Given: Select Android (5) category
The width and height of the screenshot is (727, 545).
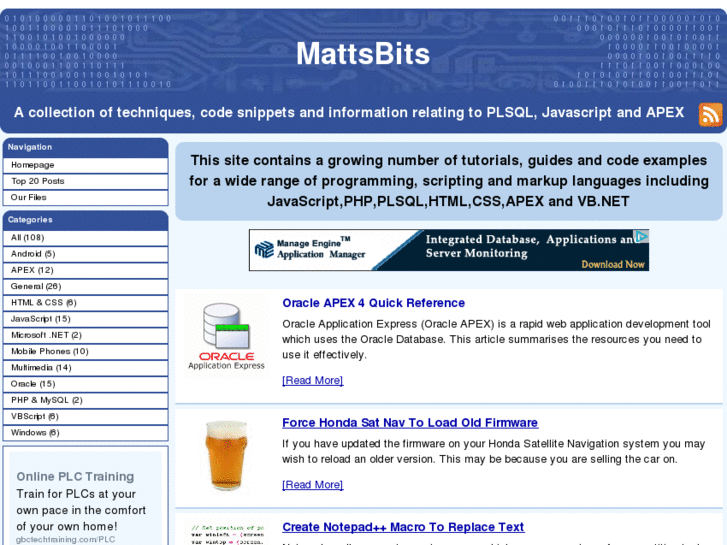Looking at the screenshot, I should click(x=85, y=254).
